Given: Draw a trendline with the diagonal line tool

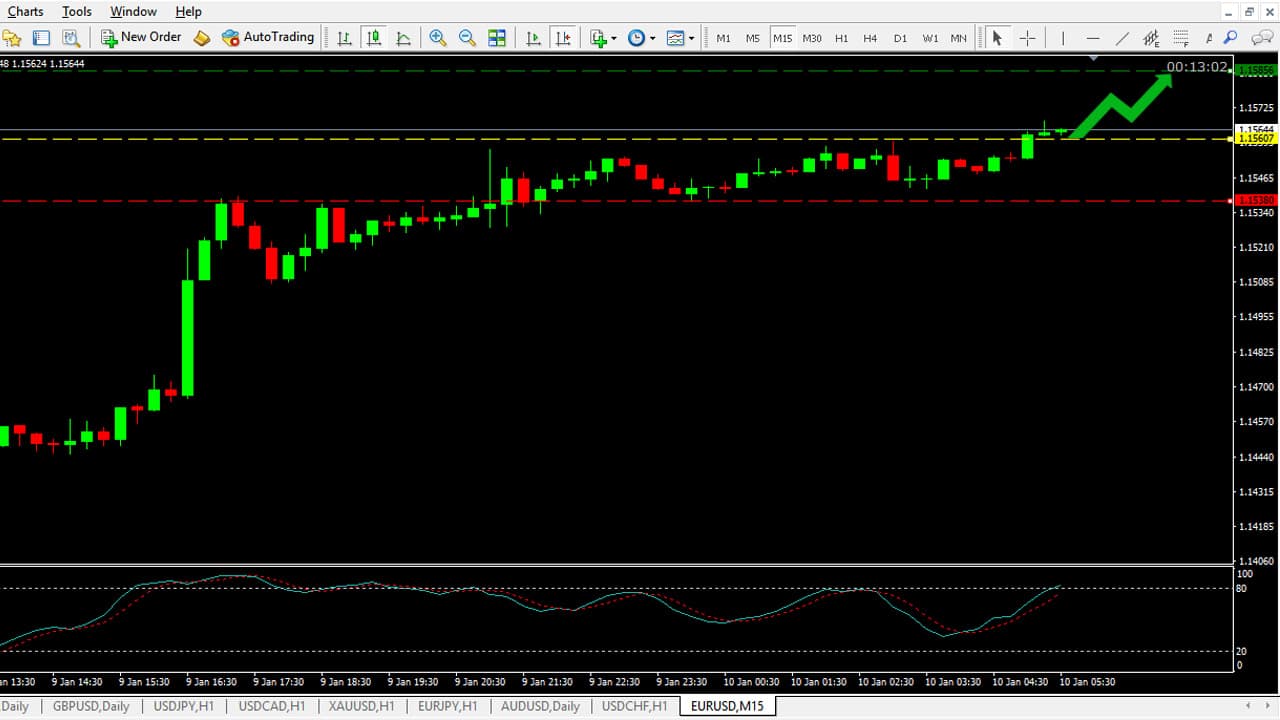Looking at the screenshot, I should coord(1122,38).
